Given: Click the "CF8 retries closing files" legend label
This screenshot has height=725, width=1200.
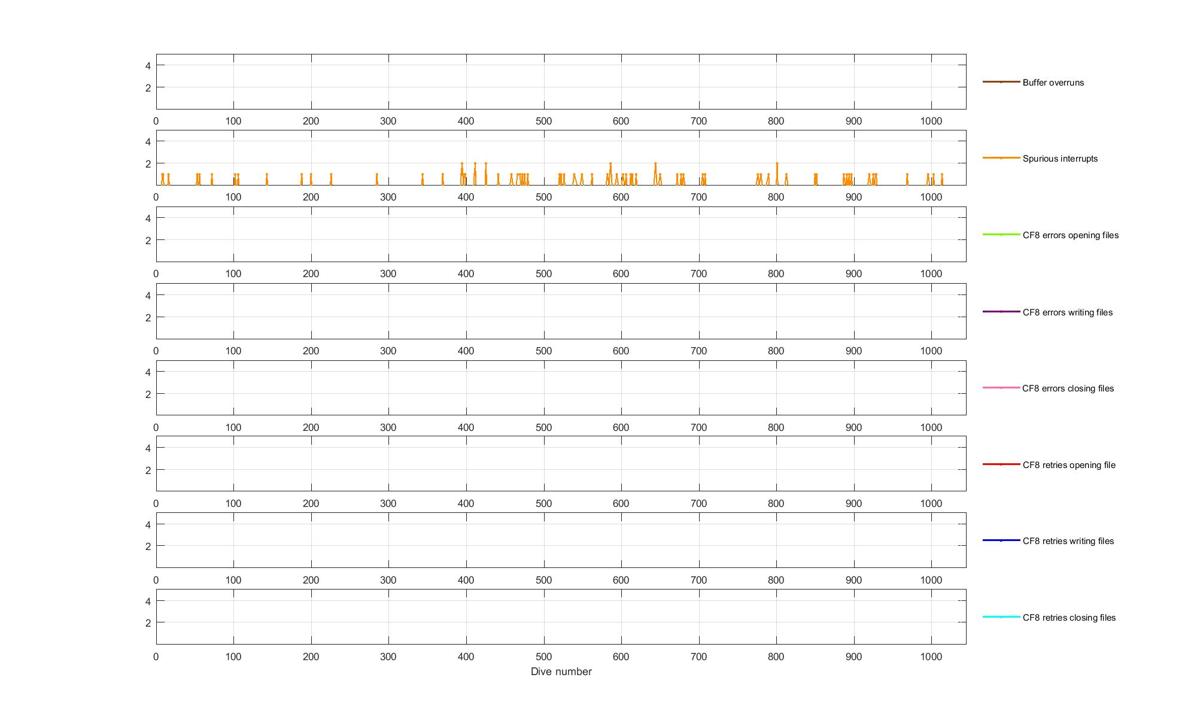Looking at the screenshot, I should tap(1069, 618).
